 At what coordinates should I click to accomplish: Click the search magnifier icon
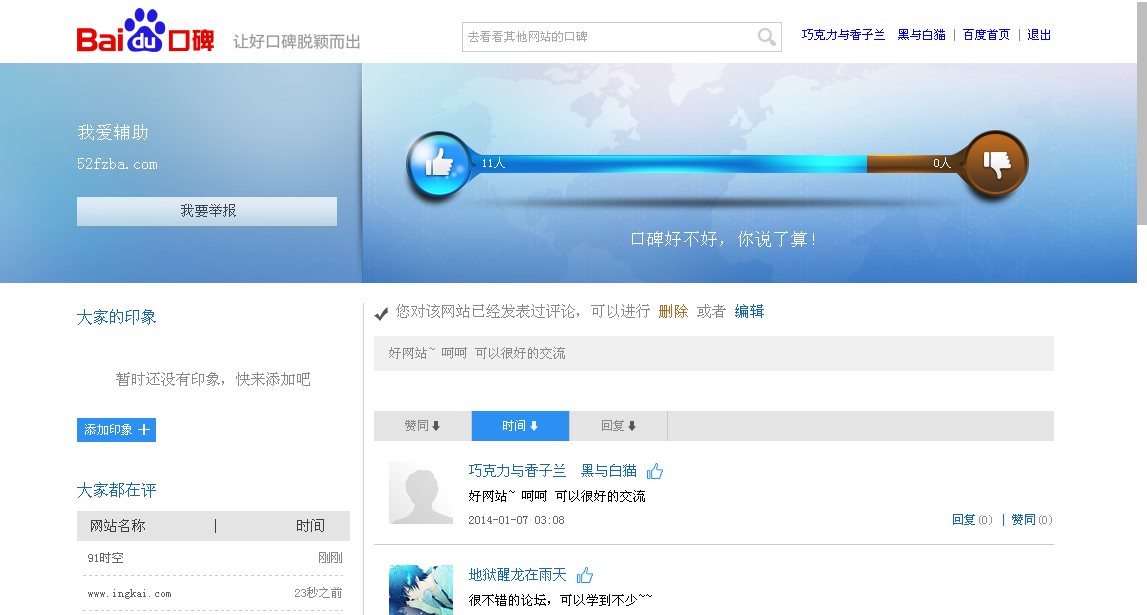766,37
